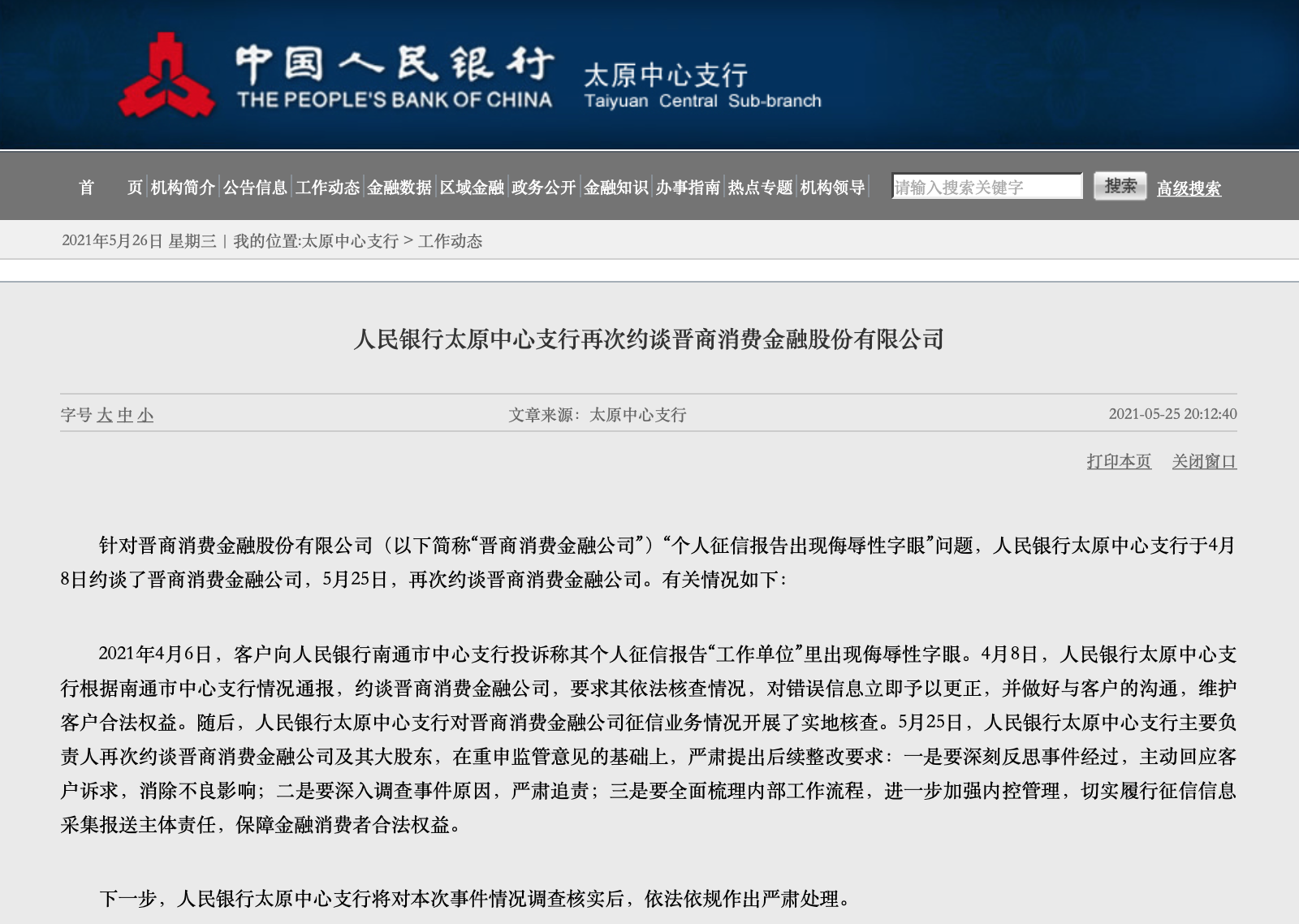Click the first paragraph line starting 针对晋商消费金融股份有限公司
Viewport: 1299px width, 924px height.
tap(667, 546)
